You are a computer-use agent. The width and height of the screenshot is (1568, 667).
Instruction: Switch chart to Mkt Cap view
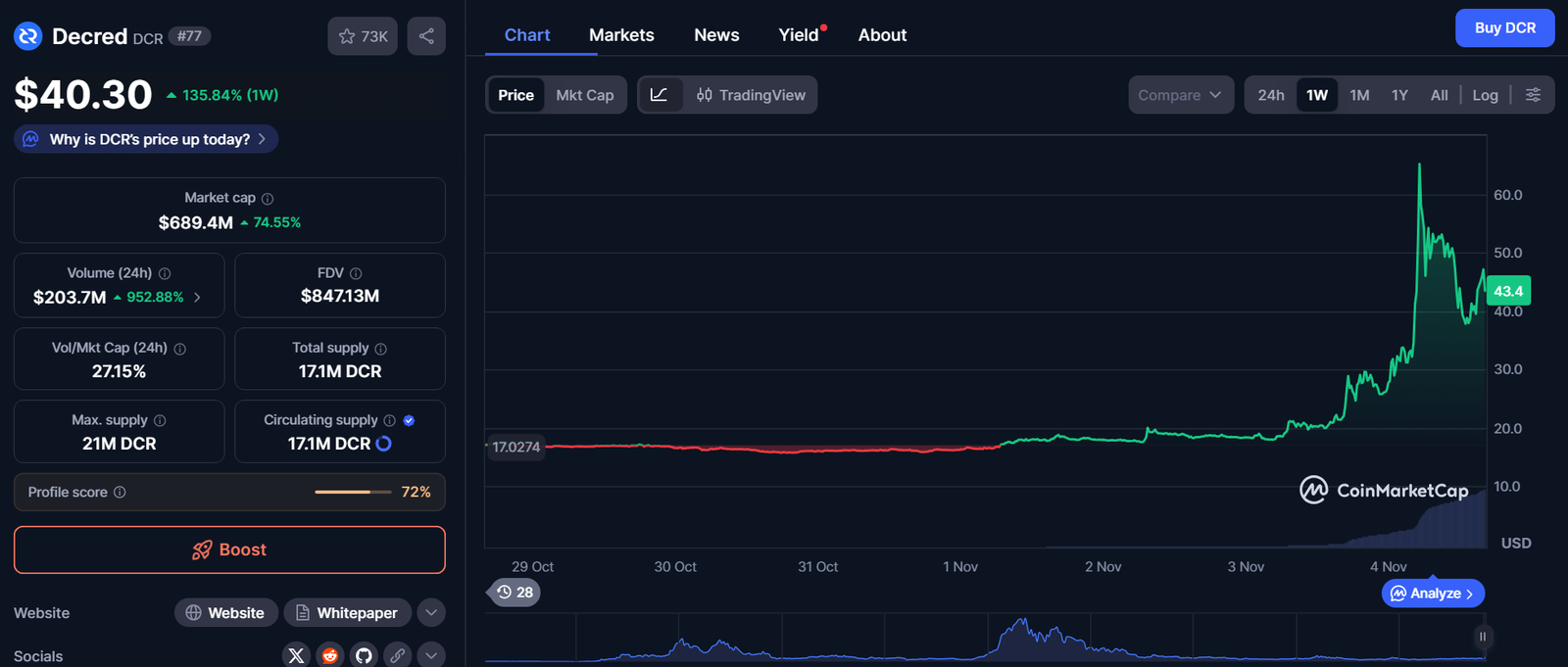click(584, 95)
